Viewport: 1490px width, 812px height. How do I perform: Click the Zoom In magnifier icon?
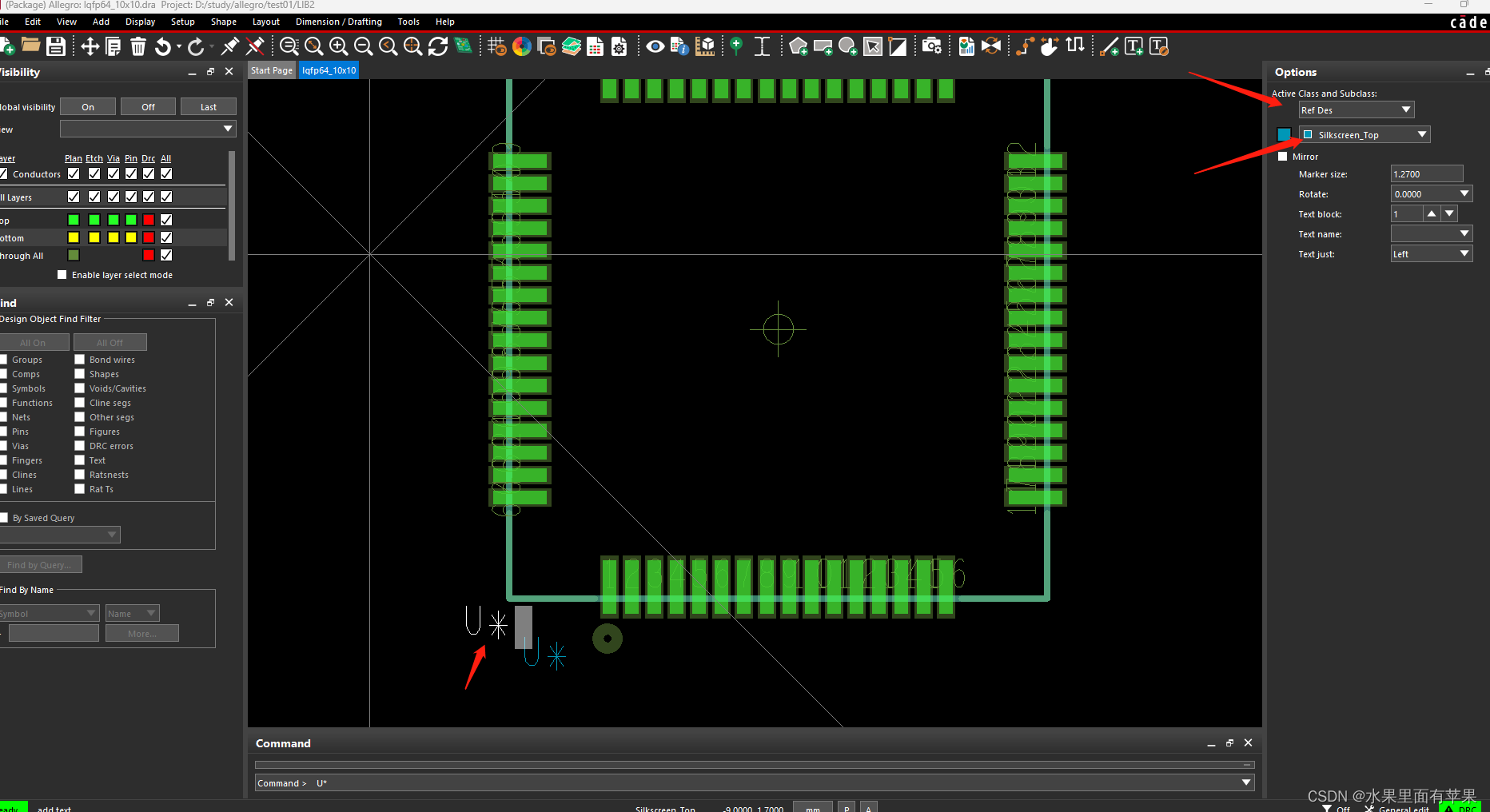(338, 46)
